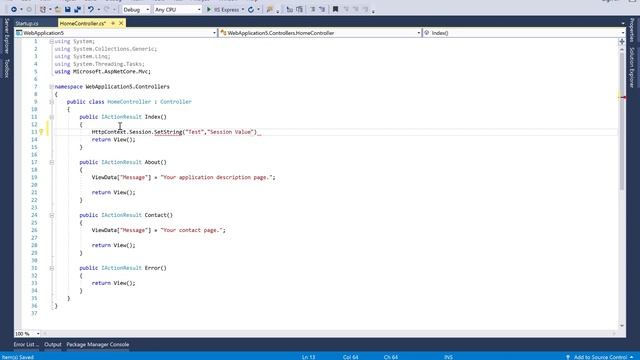Open the Output panel tab
Viewport: 640px width, 360px height.
[53, 344]
